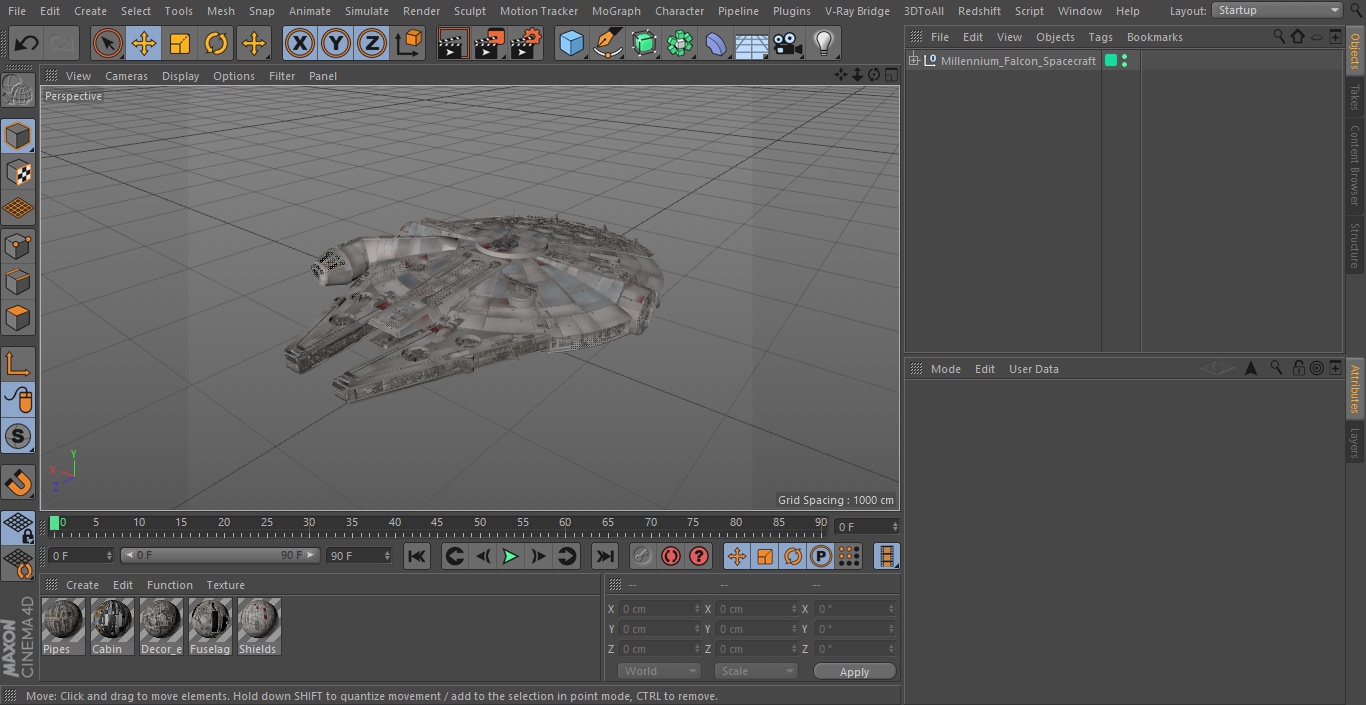
Task: Open the MoGraph menu
Action: [x=616, y=11]
